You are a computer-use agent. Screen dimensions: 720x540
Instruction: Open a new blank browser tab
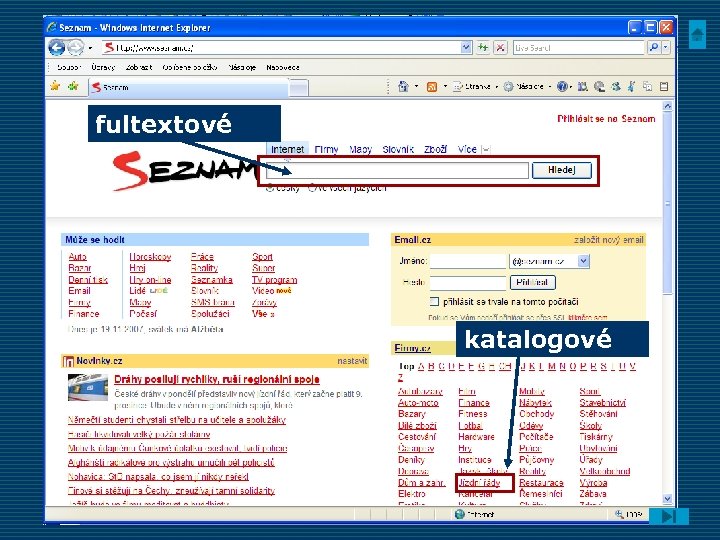pos(298,88)
